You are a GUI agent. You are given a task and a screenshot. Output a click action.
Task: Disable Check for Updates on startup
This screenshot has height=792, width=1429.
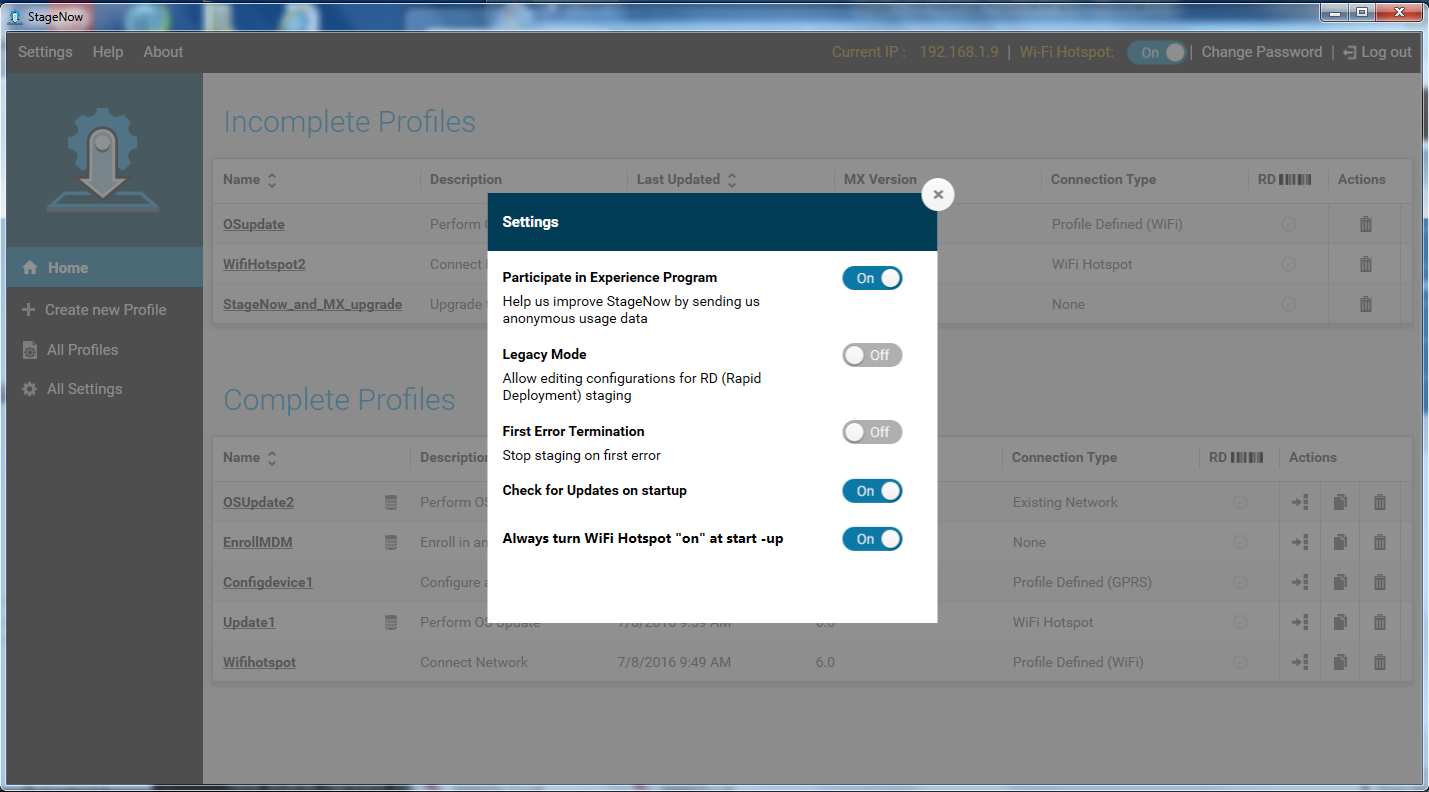872,491
